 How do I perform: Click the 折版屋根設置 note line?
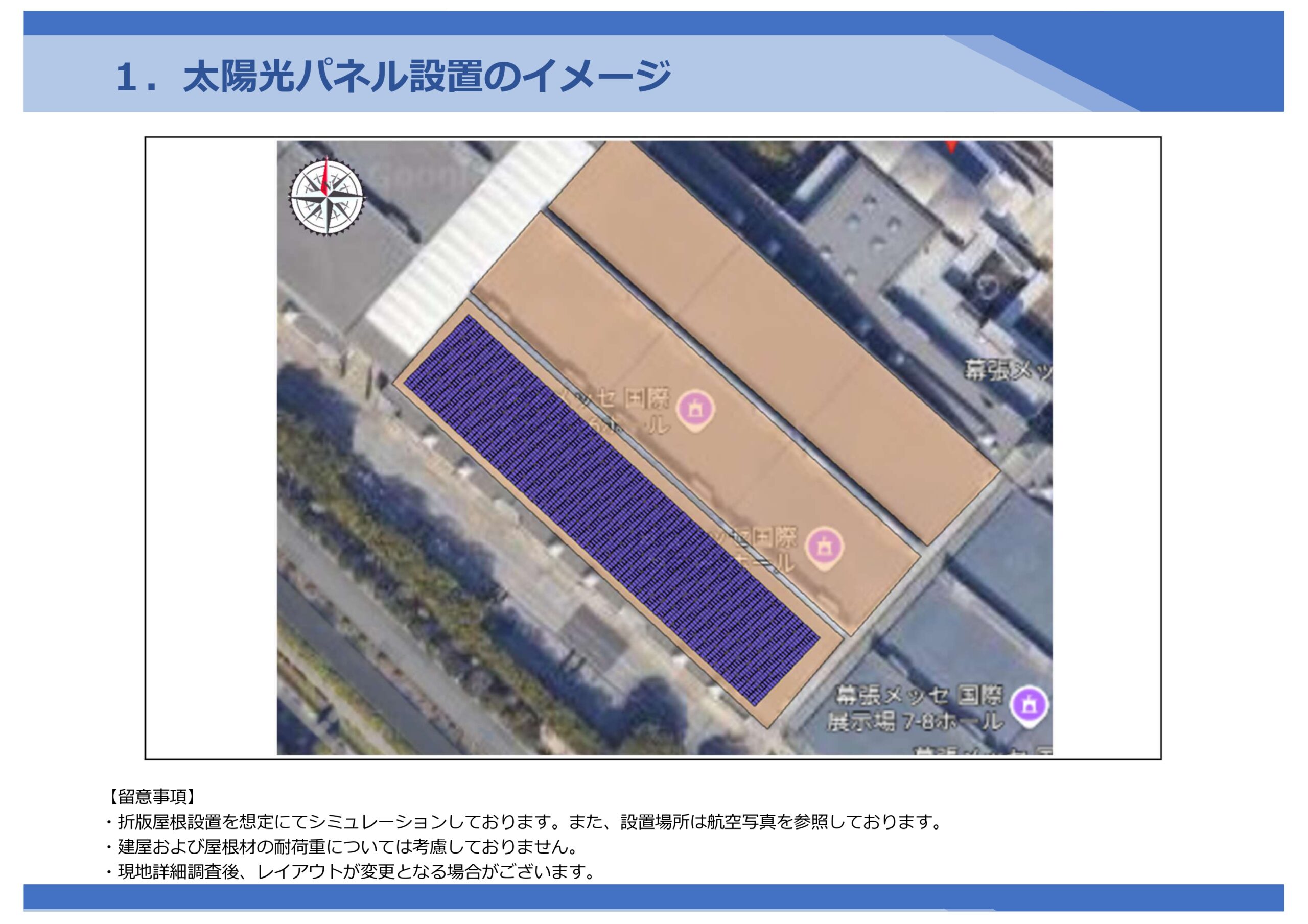(x=523, y=822)
